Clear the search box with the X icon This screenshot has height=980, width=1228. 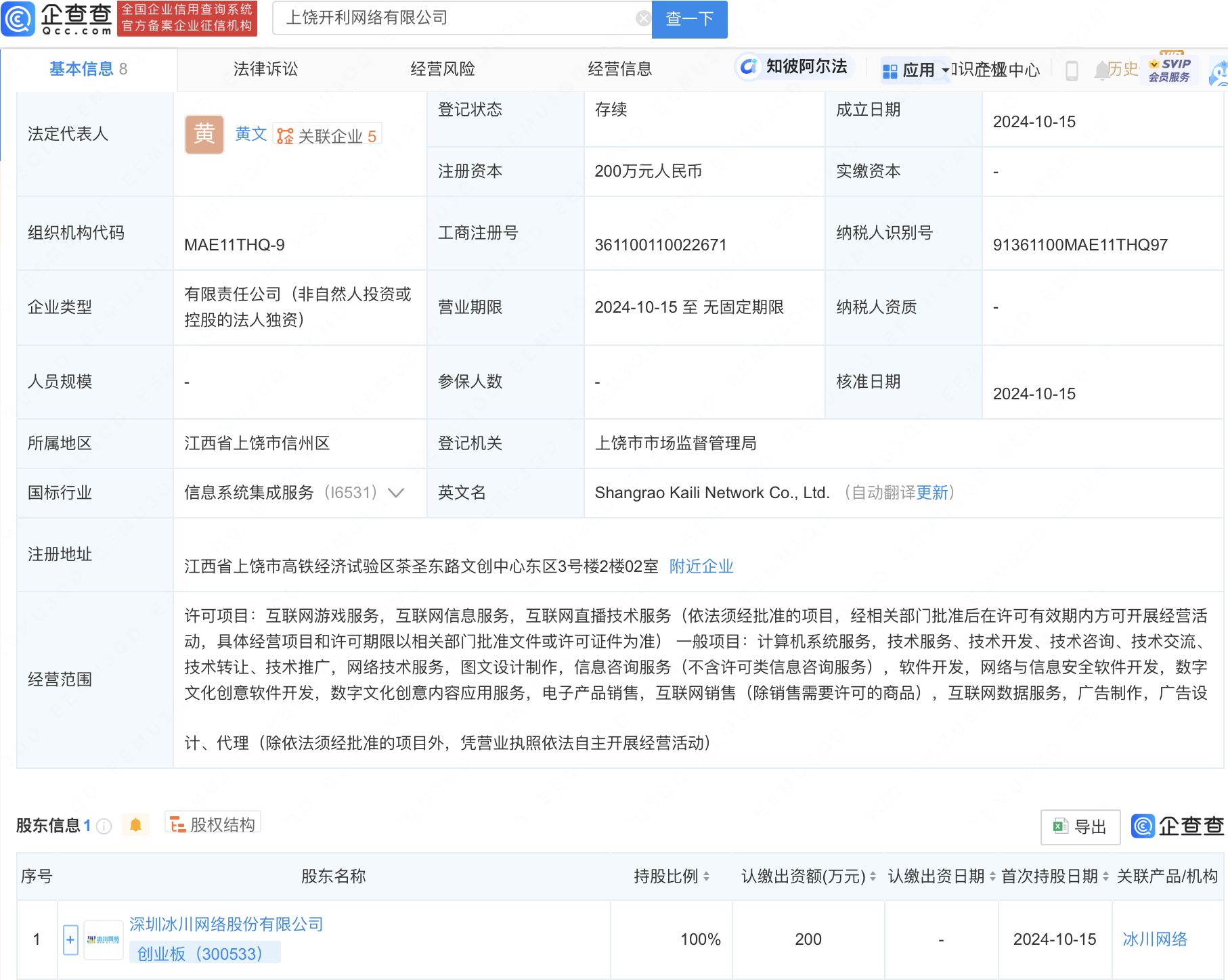(x=642, y=18)
